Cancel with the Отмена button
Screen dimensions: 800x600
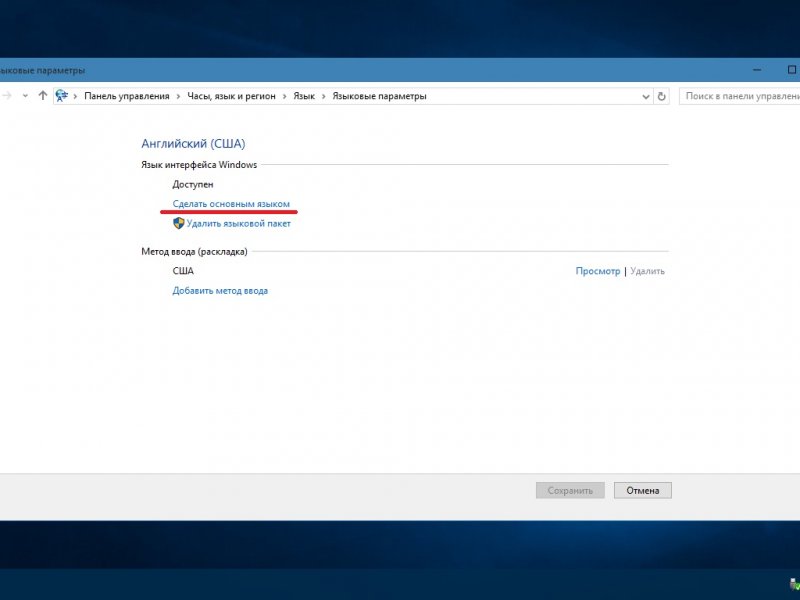click(x=642, y=490)
